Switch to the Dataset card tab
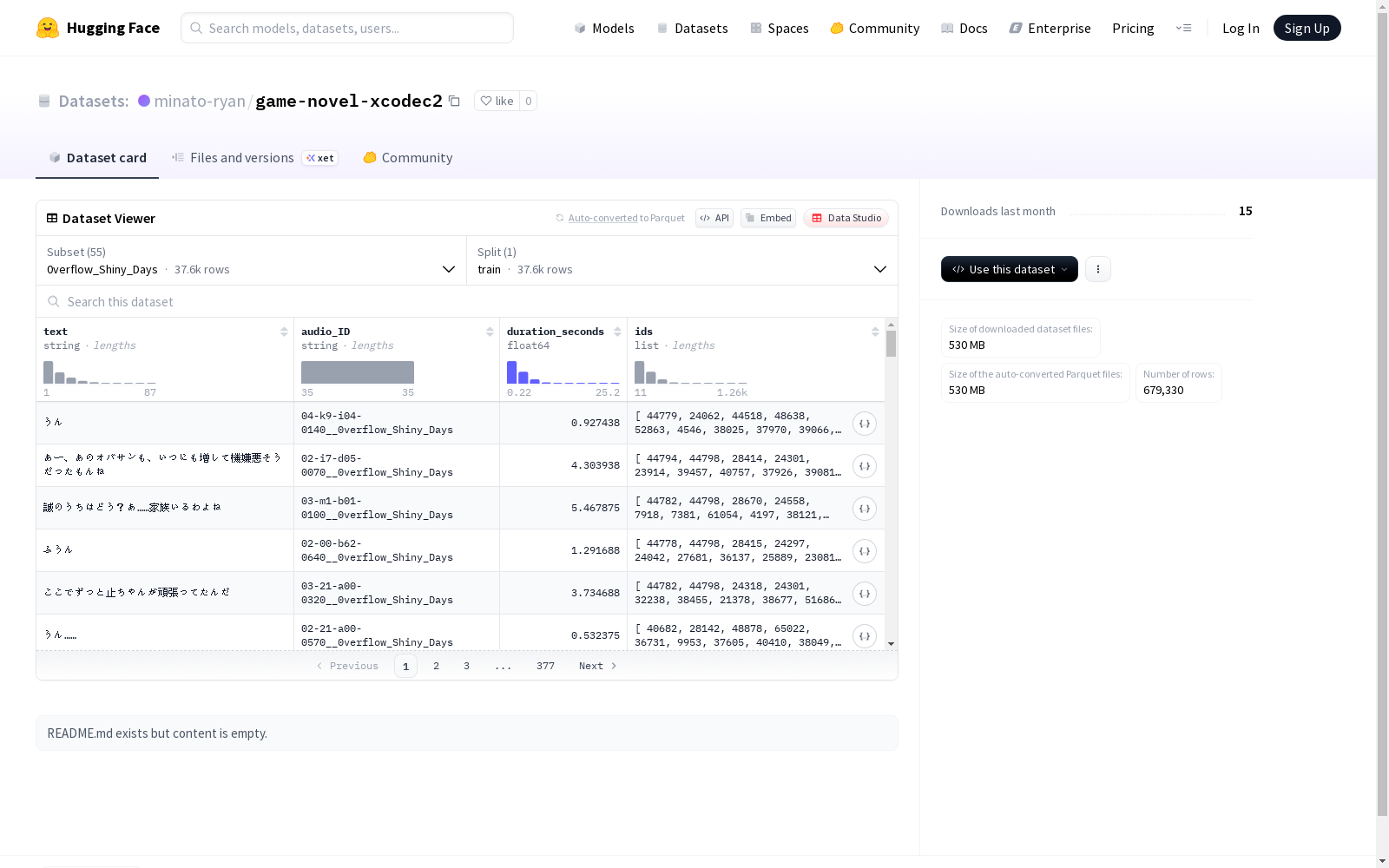 [97, 157]
